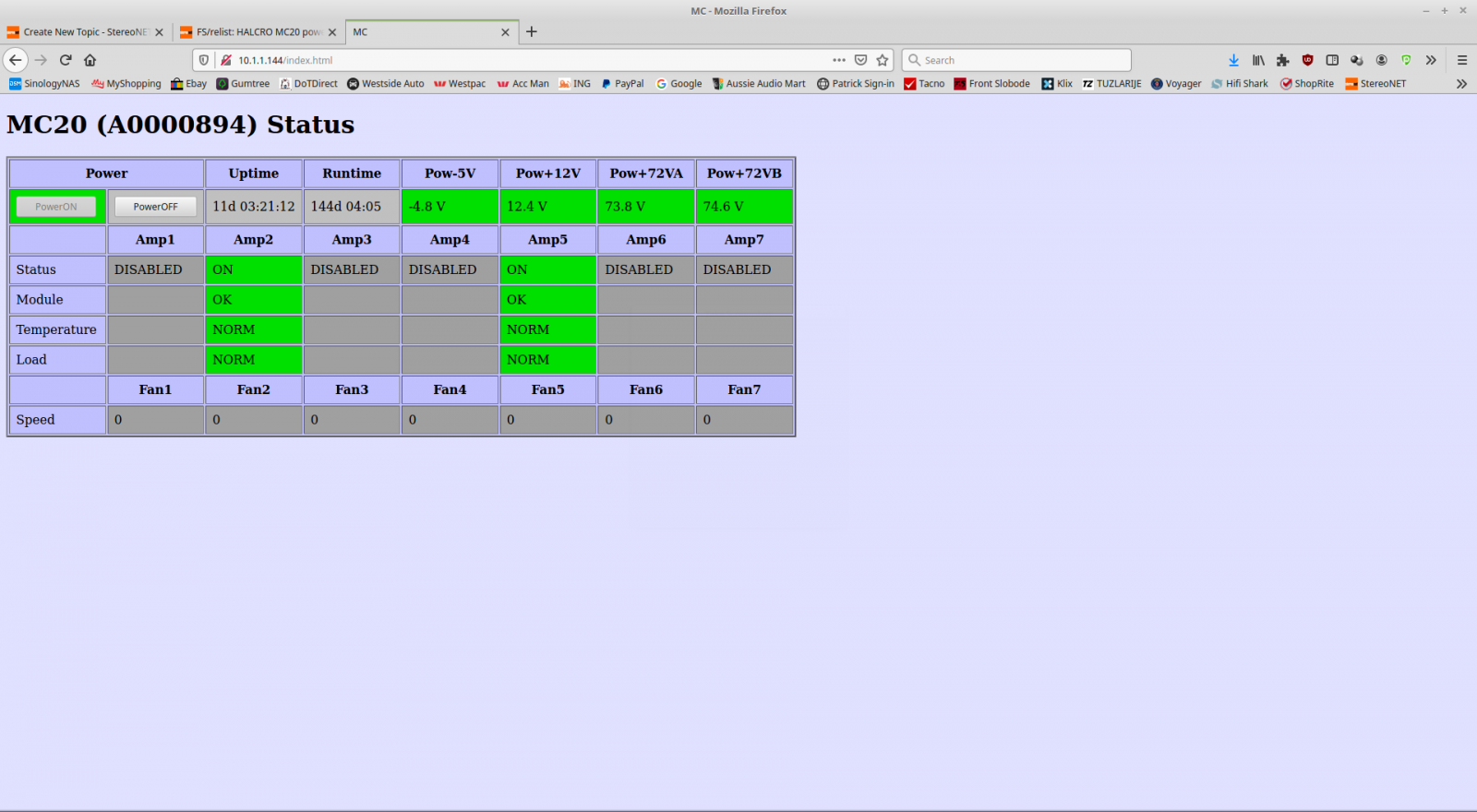
Task: Click the uBlock shield extension icon
Action: (x=1307, y=60)
